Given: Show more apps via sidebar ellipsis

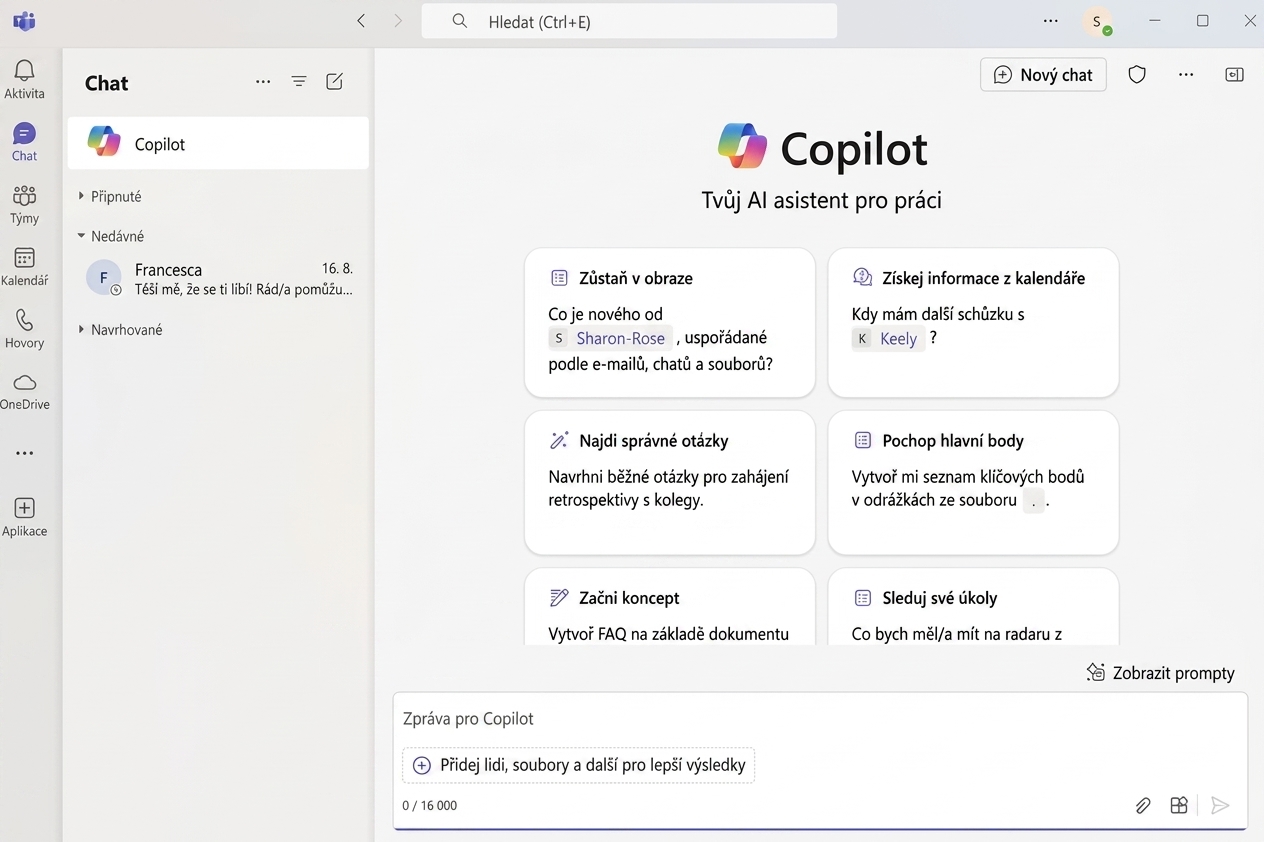Looking at the screenshot, I should tap(24, 453).
